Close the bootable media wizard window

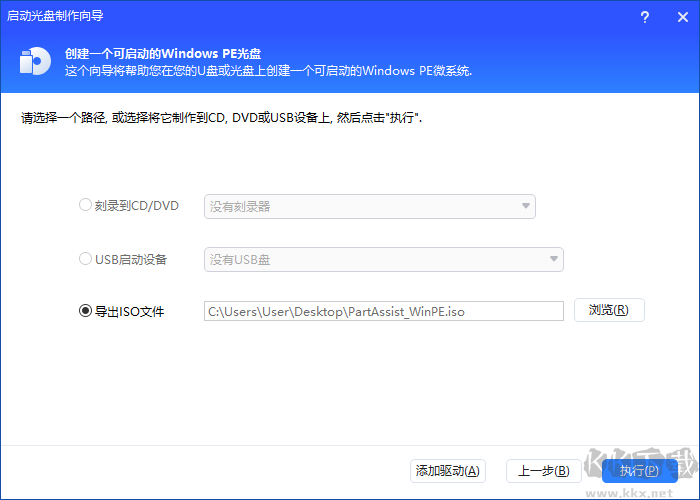683,17
